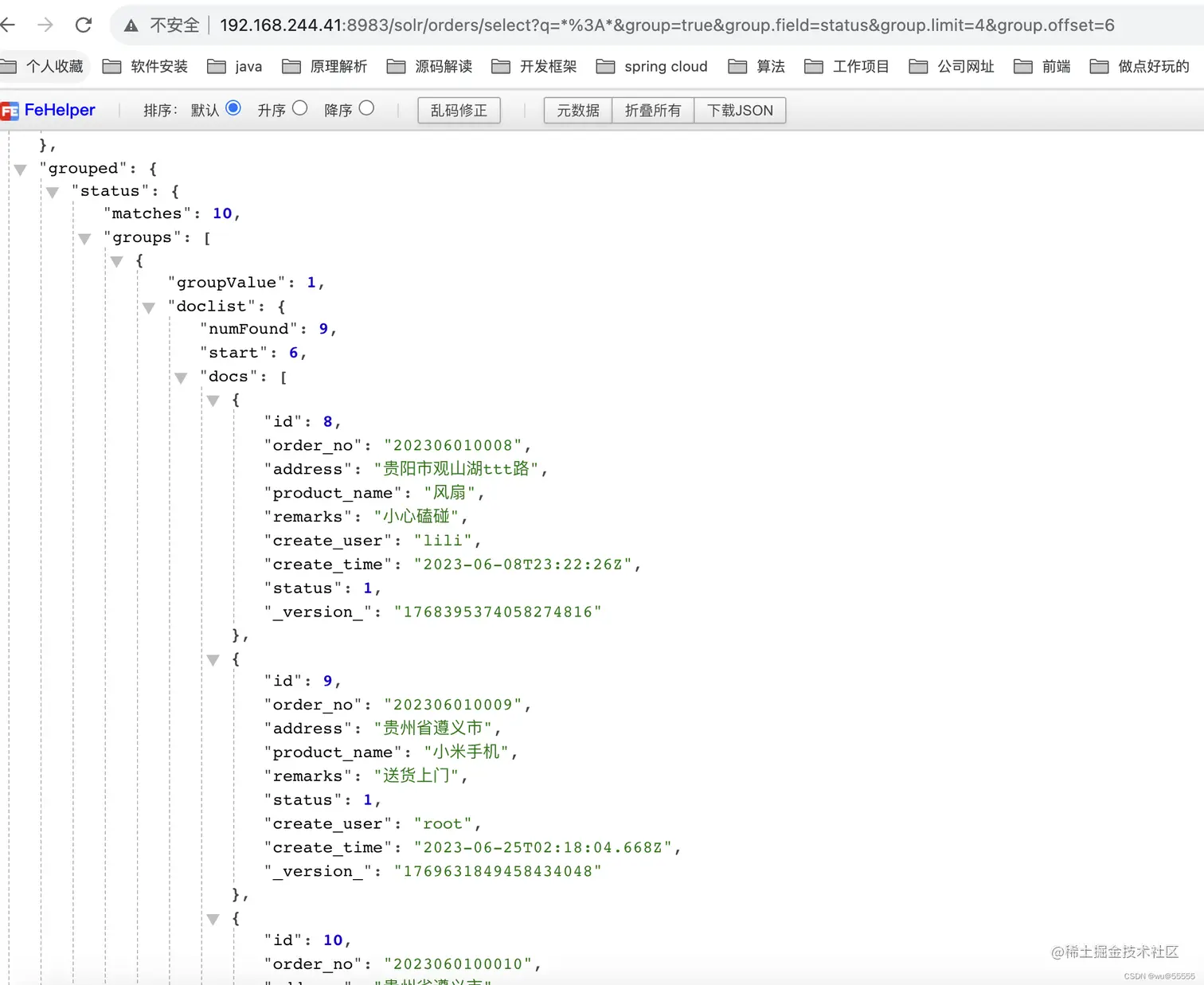Select the 降序 descending sort radio

click(x=366, y=108)
